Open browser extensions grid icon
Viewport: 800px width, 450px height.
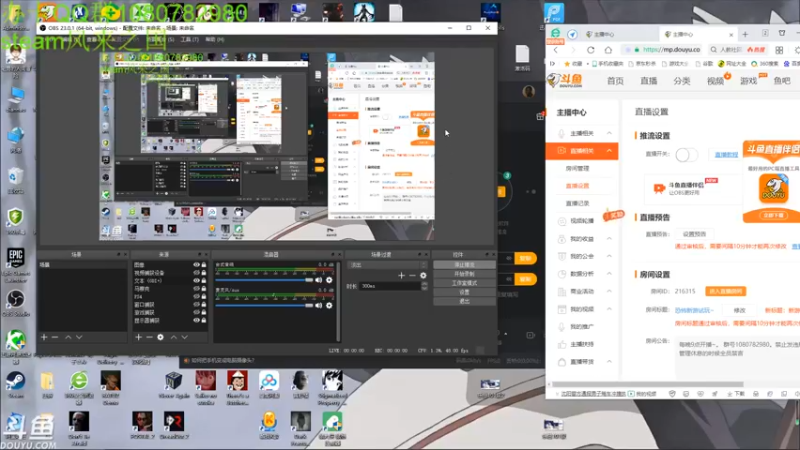(x=779, y=49)
